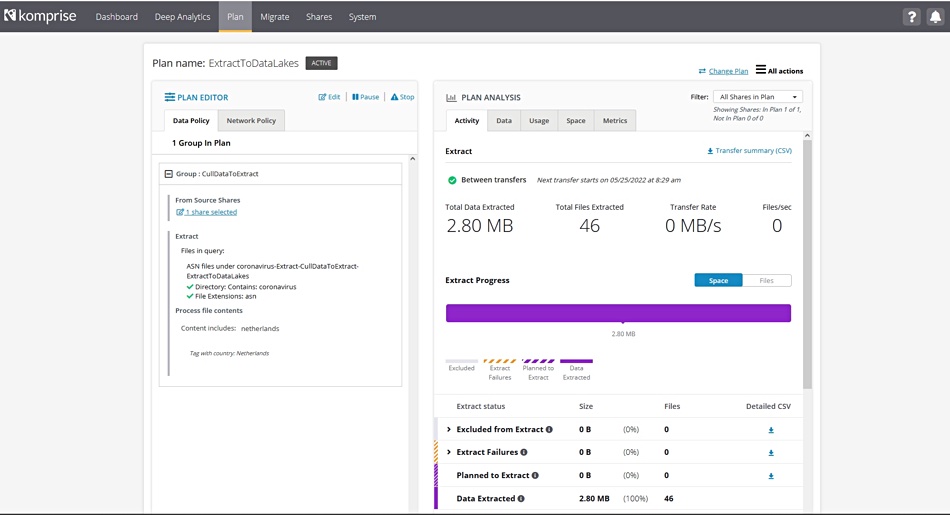Select Plan in top navigation
The height and width of the screenshot is (515, 950).
[x=235, y=17]
